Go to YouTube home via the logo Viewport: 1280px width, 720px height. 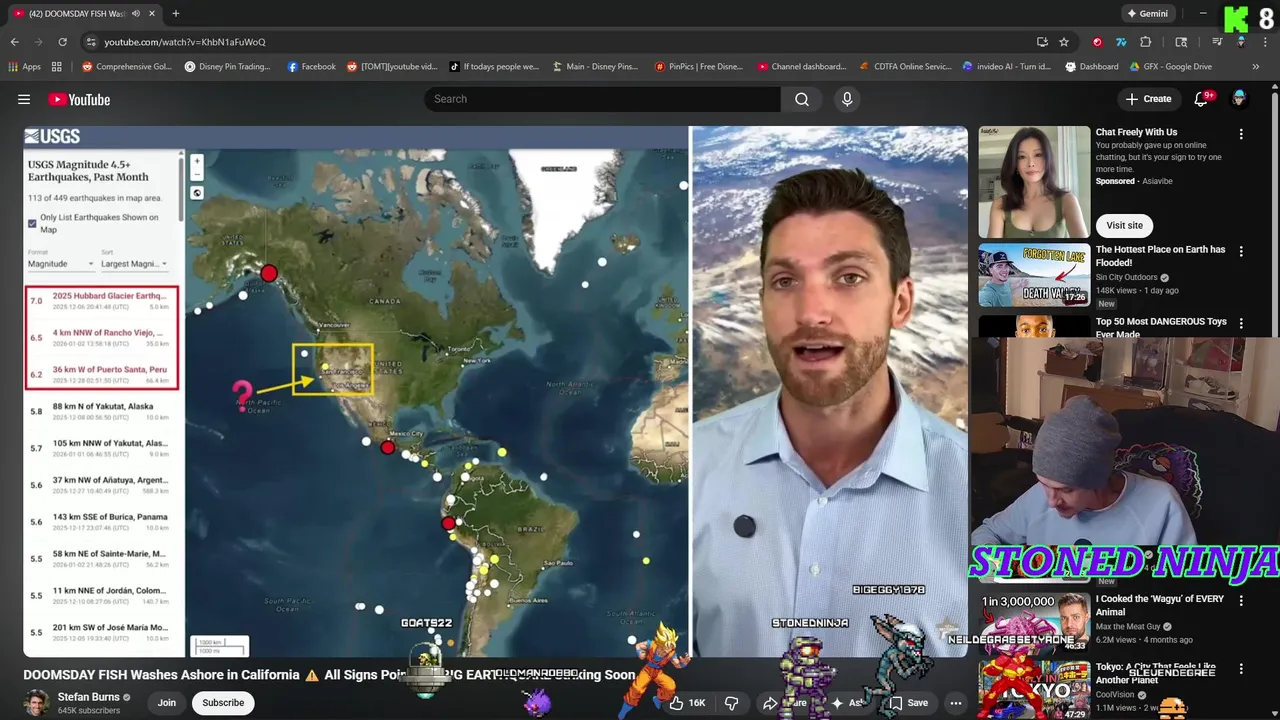click(x=79, y=99)
